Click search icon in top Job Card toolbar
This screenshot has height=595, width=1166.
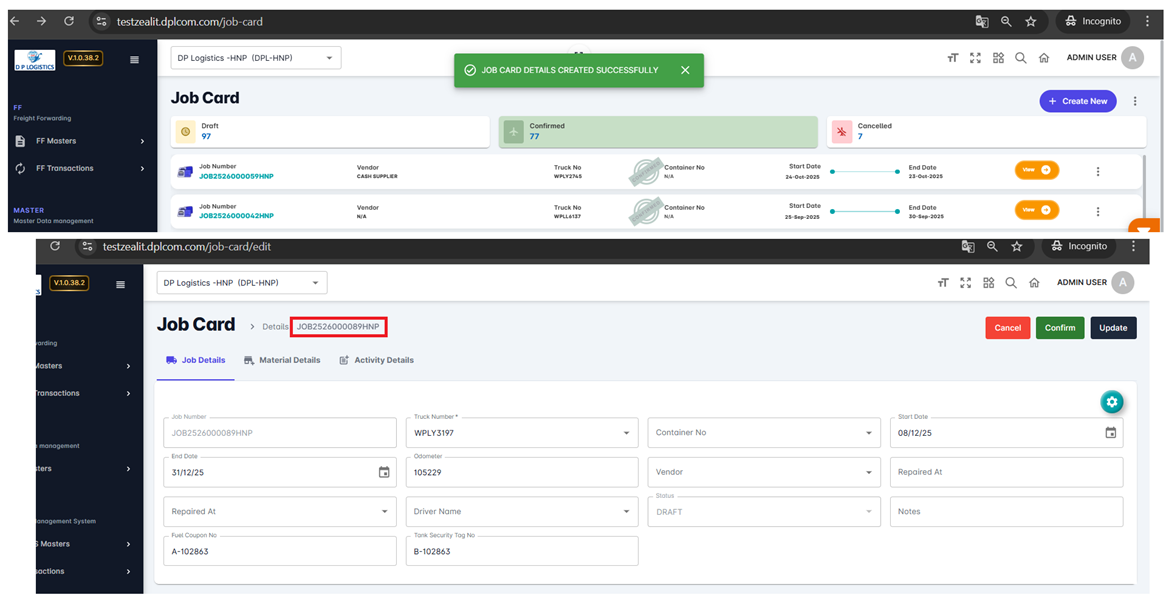coord(1021,58)
